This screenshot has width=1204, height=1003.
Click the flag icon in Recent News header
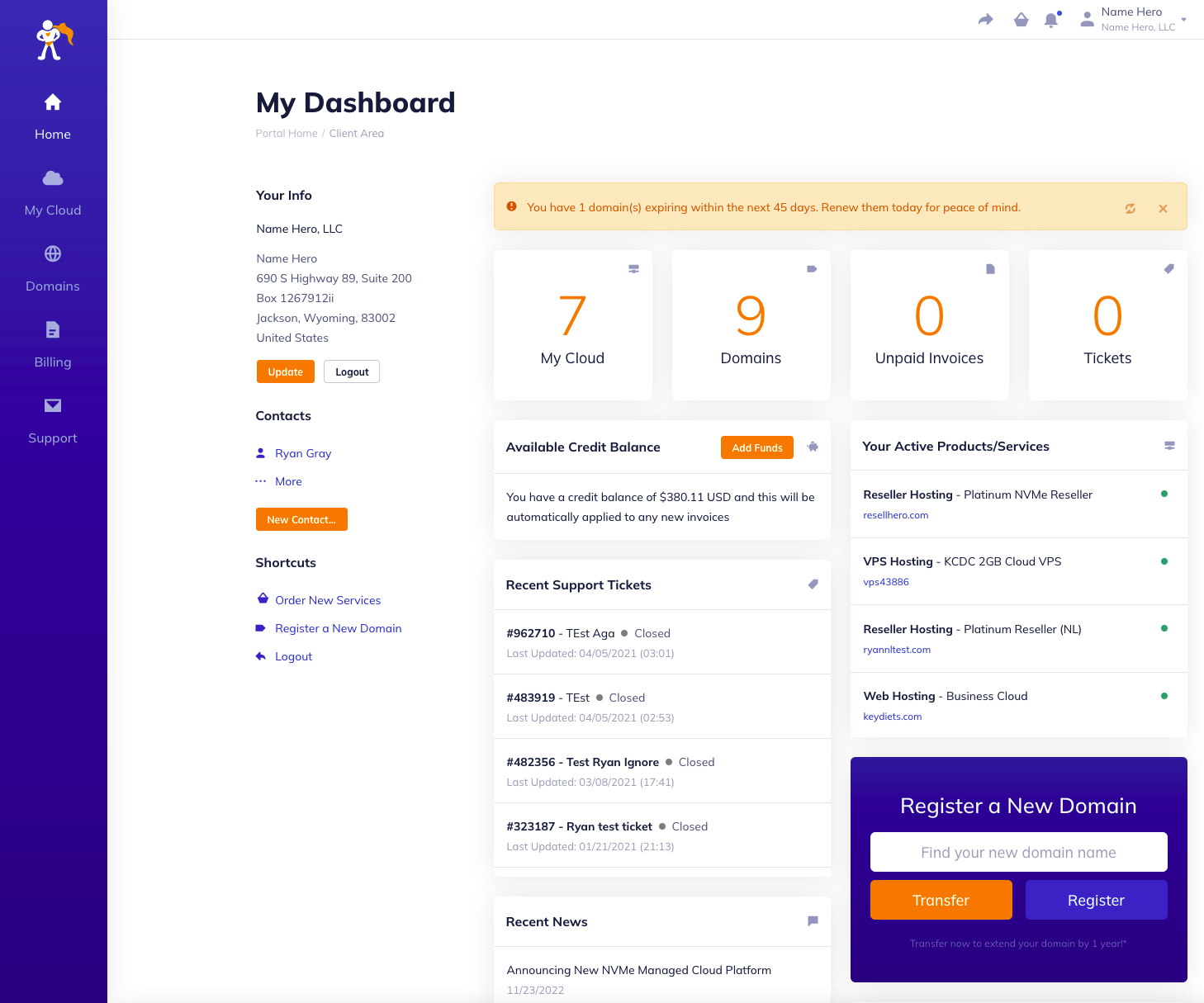click(x=813, y=920)
